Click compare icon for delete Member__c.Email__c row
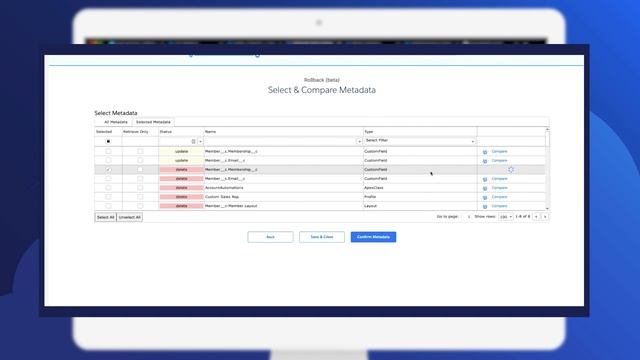640x360 pixels. click(485, 179)
